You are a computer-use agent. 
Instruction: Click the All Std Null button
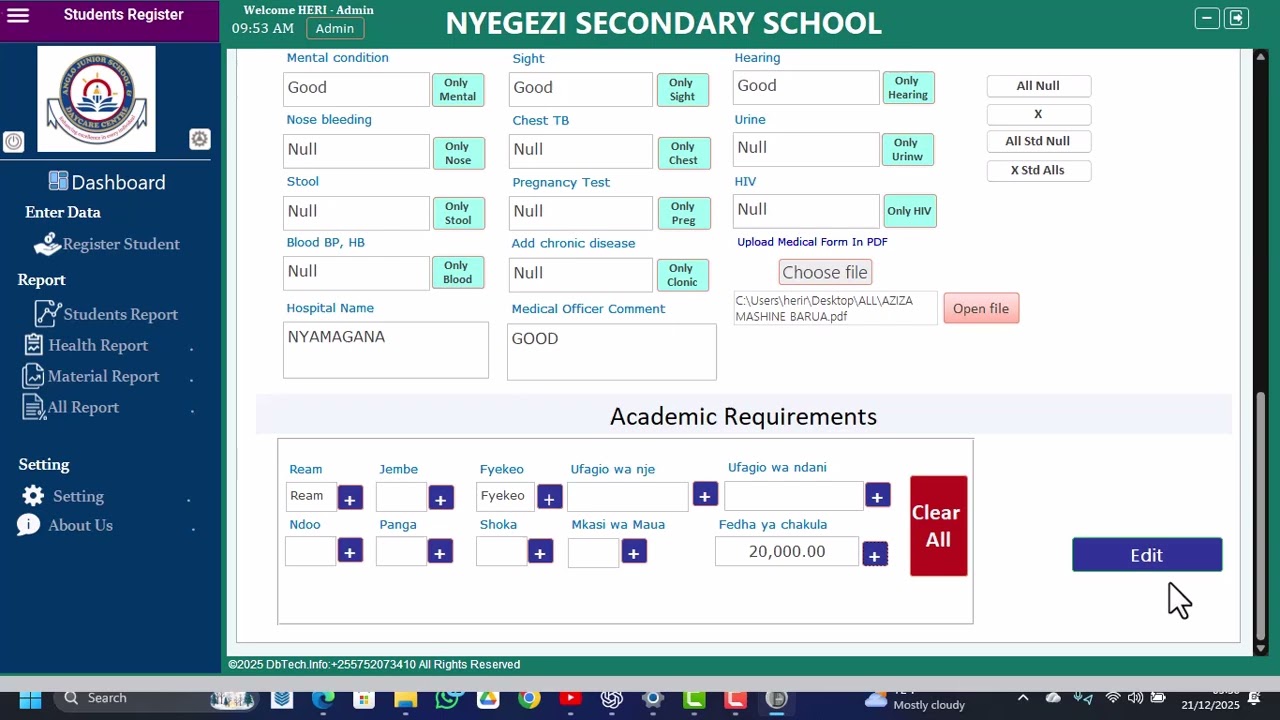1038,141
